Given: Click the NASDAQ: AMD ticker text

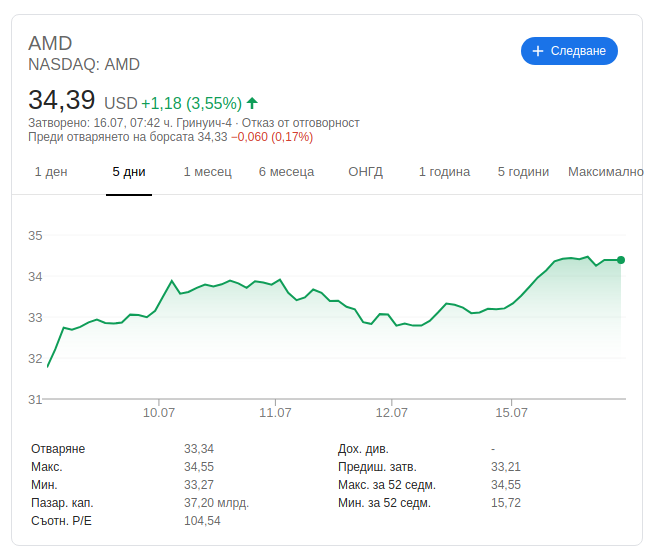Looking at the screenshot, I should click(84, 65).
